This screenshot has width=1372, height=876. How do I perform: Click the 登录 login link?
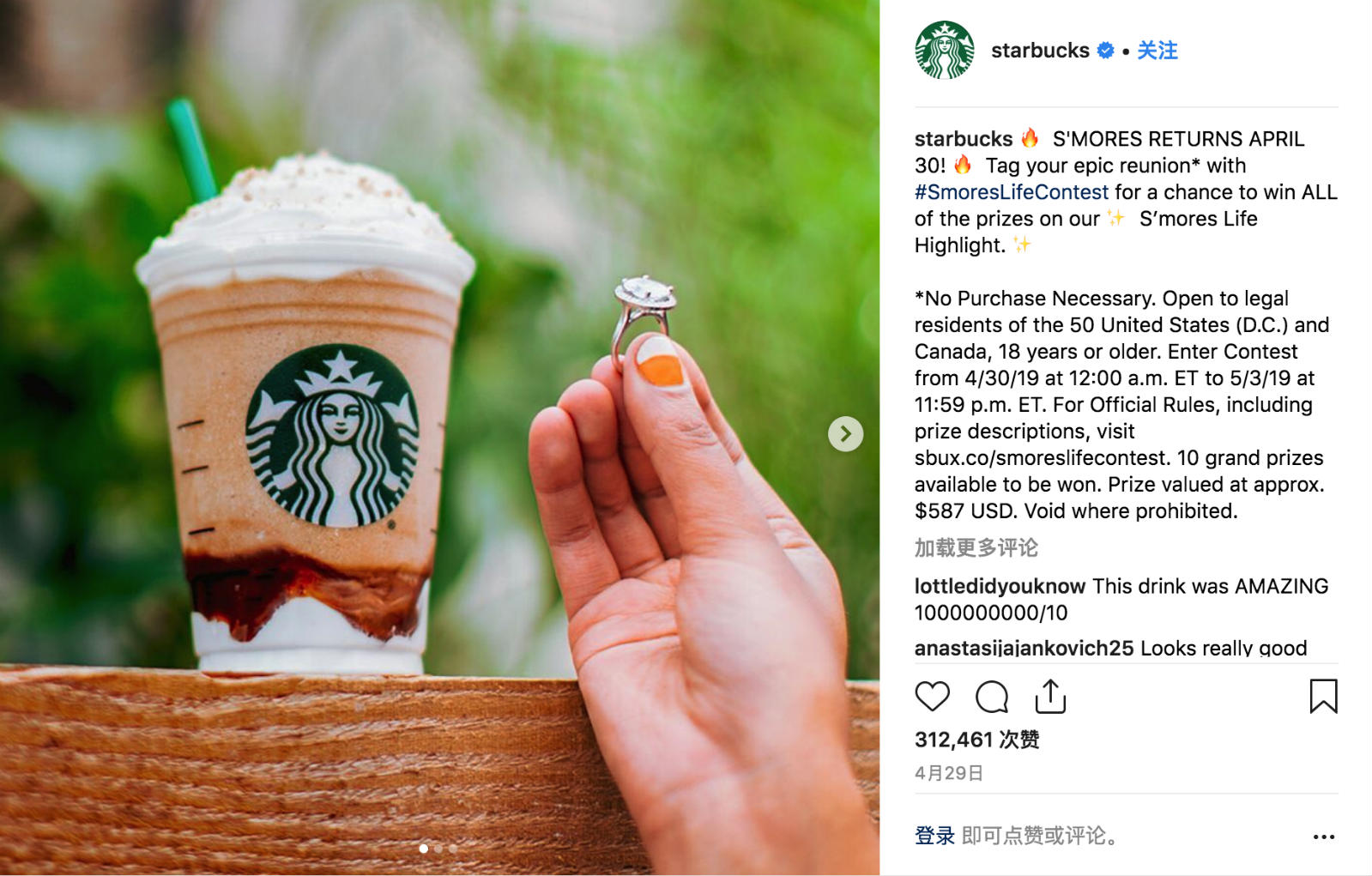click(934, 836)
